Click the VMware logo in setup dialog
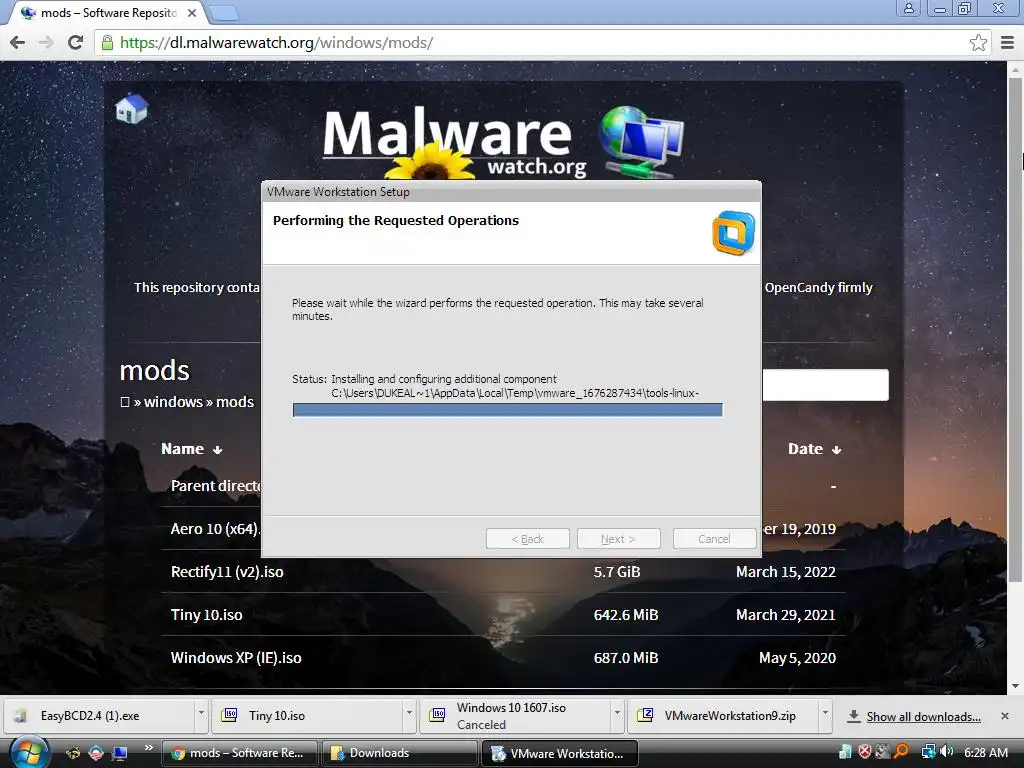The height and width of the screenshot is (768, 1024). (x=733, y=233)
